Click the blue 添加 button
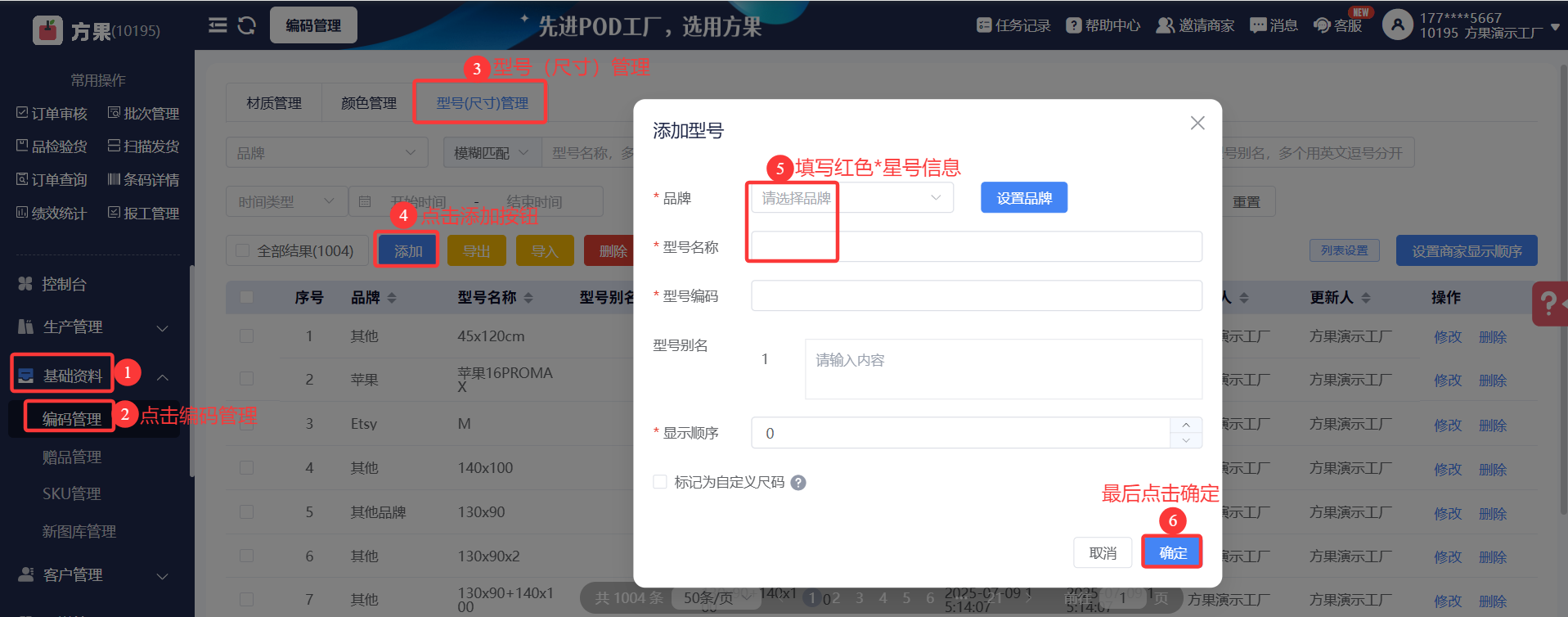 pyautogui.click(x=408, y=250)
